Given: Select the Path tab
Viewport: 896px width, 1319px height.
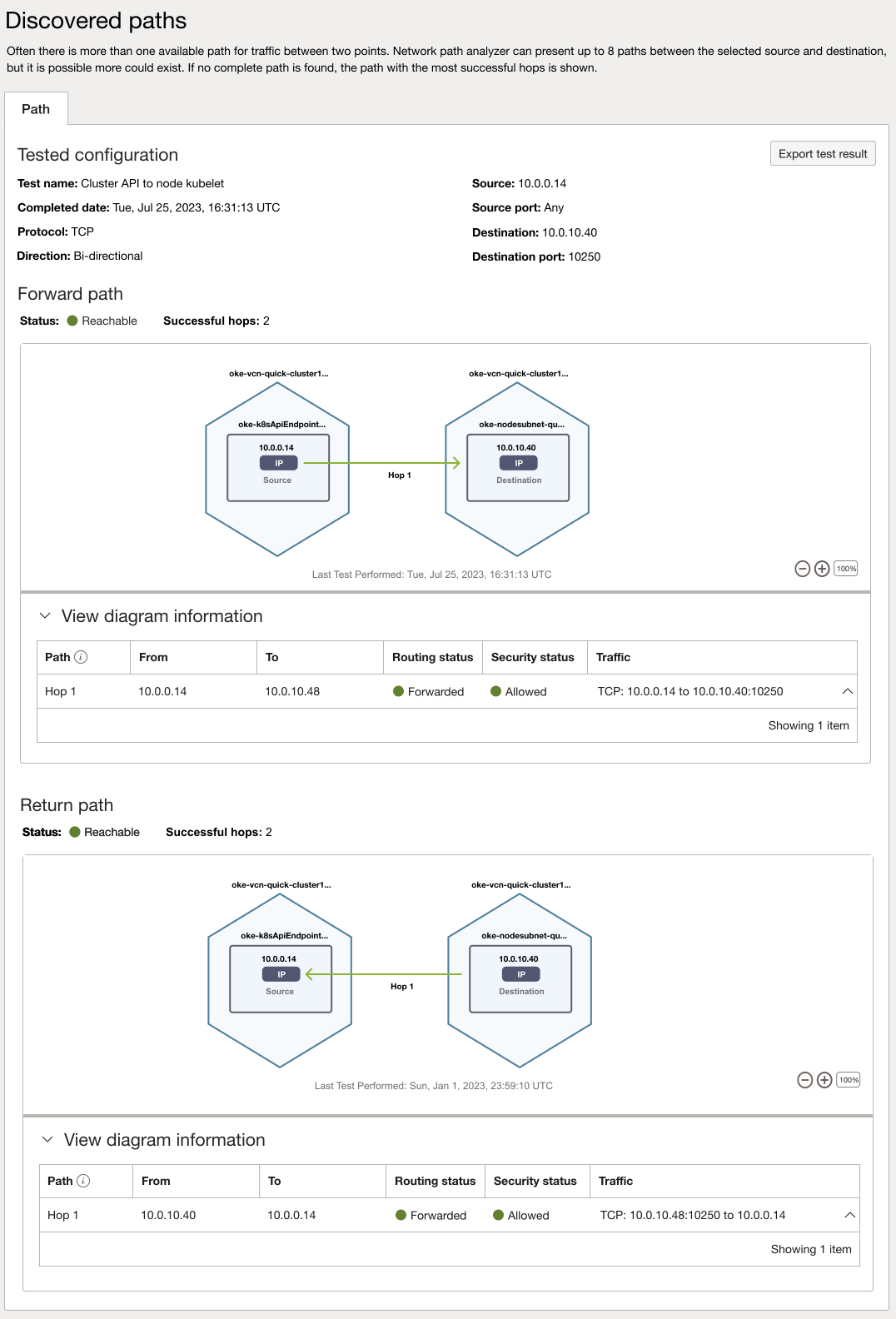Looking at the screenshot, I should tap(36, 109).
